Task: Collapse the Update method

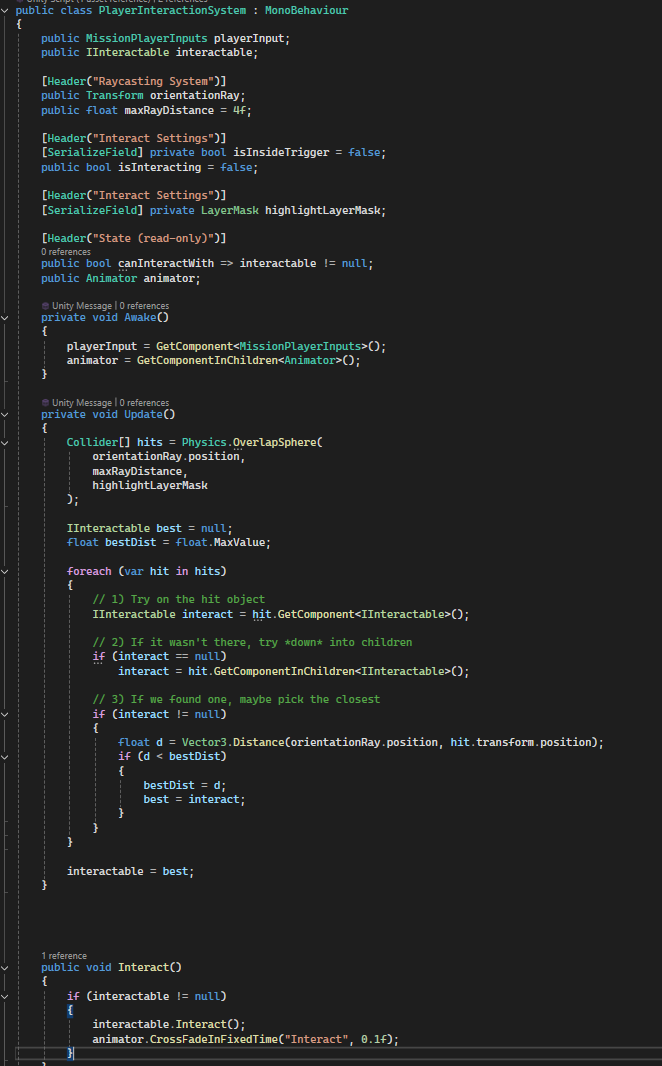Action: coord(7,414)
